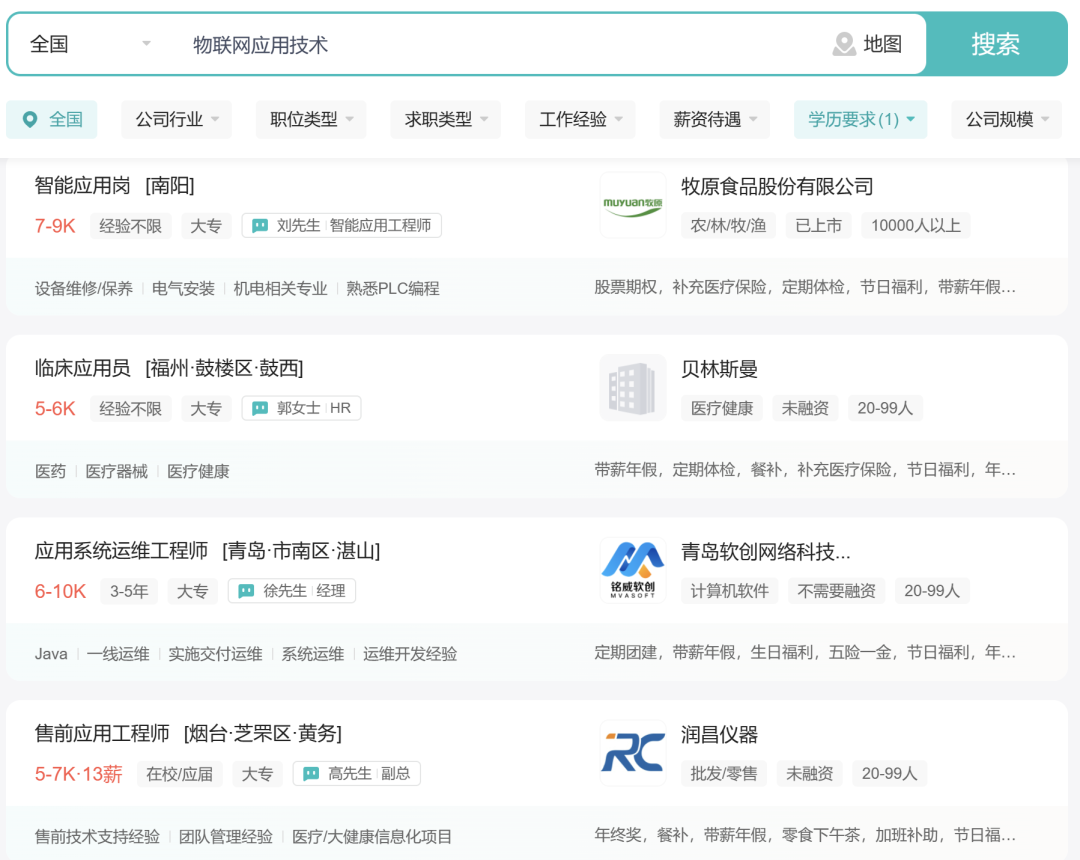1080x860 pixels.
Task: Click the 医疗/大健康信息化项目 keyword
Action: (372, 837)
